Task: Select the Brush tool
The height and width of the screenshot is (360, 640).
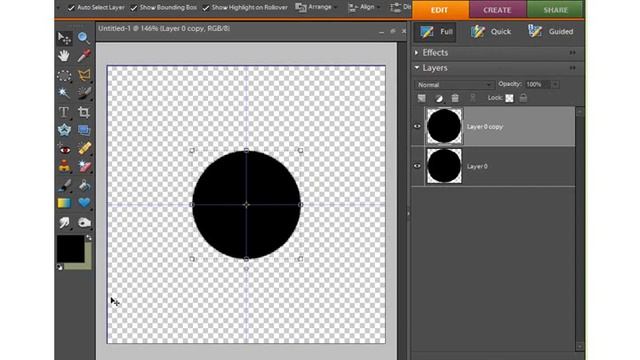Action: tap(64, 186)
